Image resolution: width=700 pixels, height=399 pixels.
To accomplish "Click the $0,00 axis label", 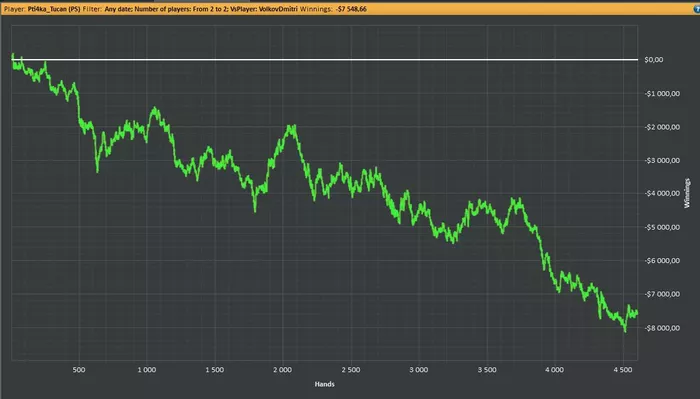I will pos(654,60).
